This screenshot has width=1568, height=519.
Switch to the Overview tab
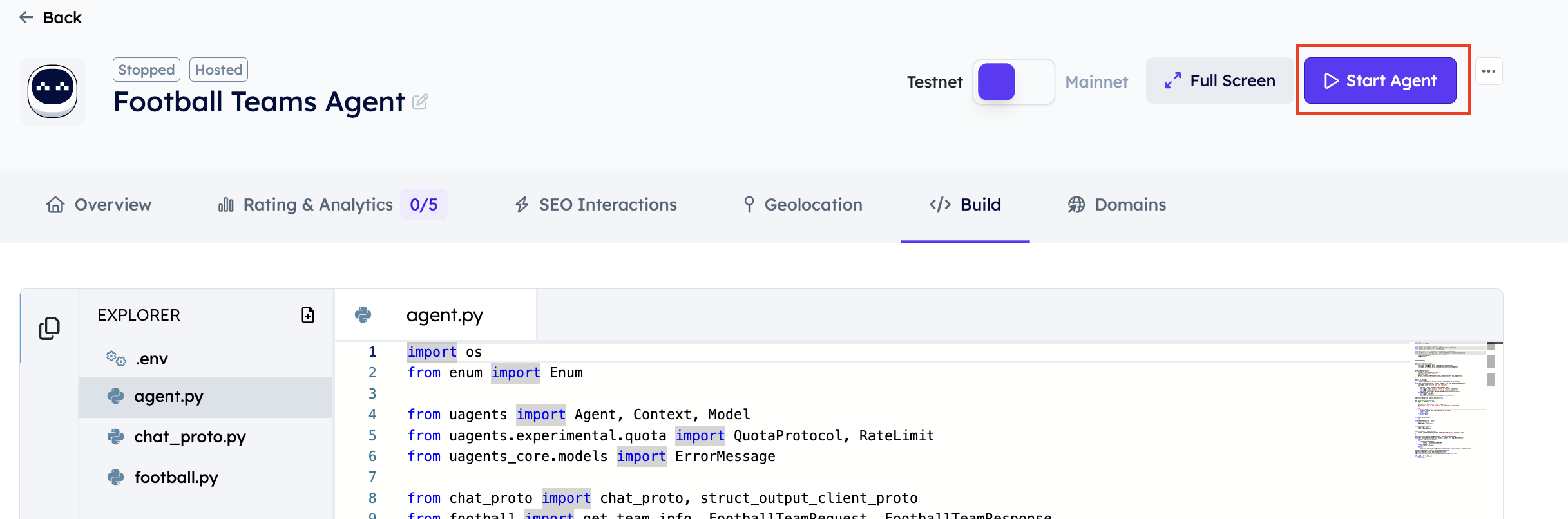click(x=99, y=205)
